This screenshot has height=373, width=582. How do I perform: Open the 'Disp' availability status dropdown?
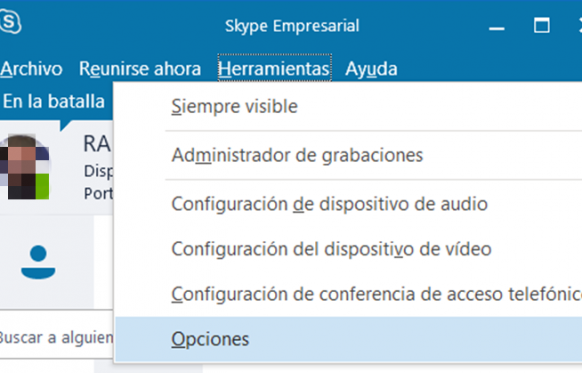98,171
